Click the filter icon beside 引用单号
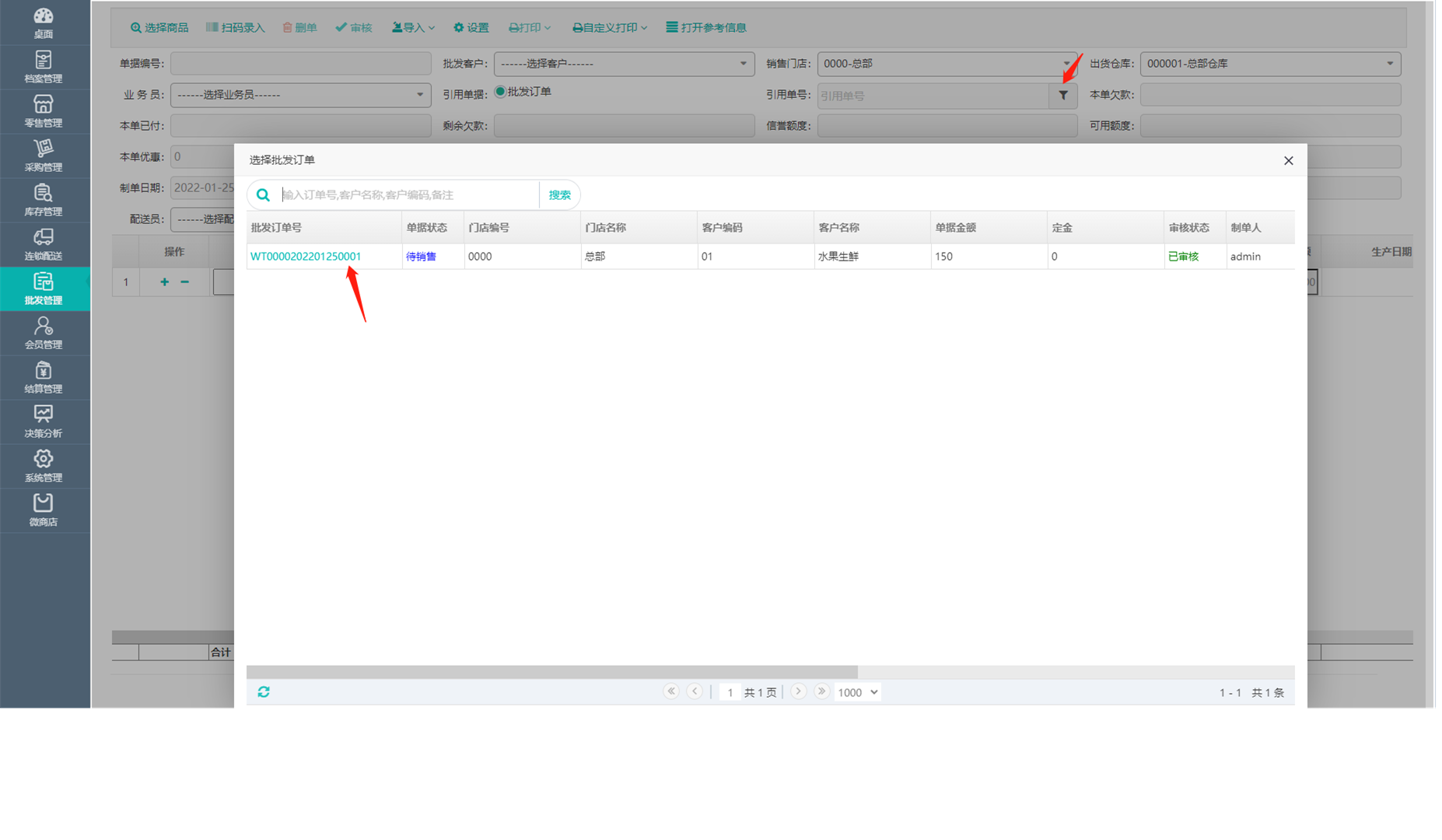This screenshot has width=1442, height=840. [1063, 96]
